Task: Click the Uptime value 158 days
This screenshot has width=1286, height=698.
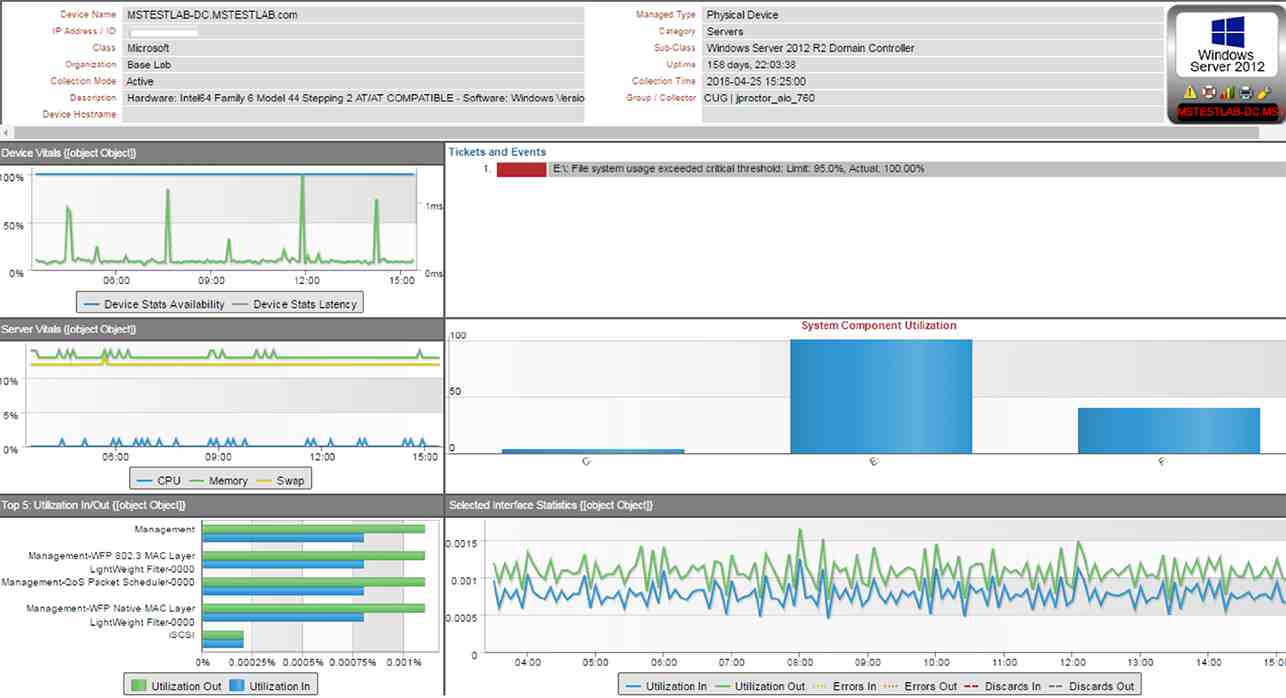Action: click(932, 65)
